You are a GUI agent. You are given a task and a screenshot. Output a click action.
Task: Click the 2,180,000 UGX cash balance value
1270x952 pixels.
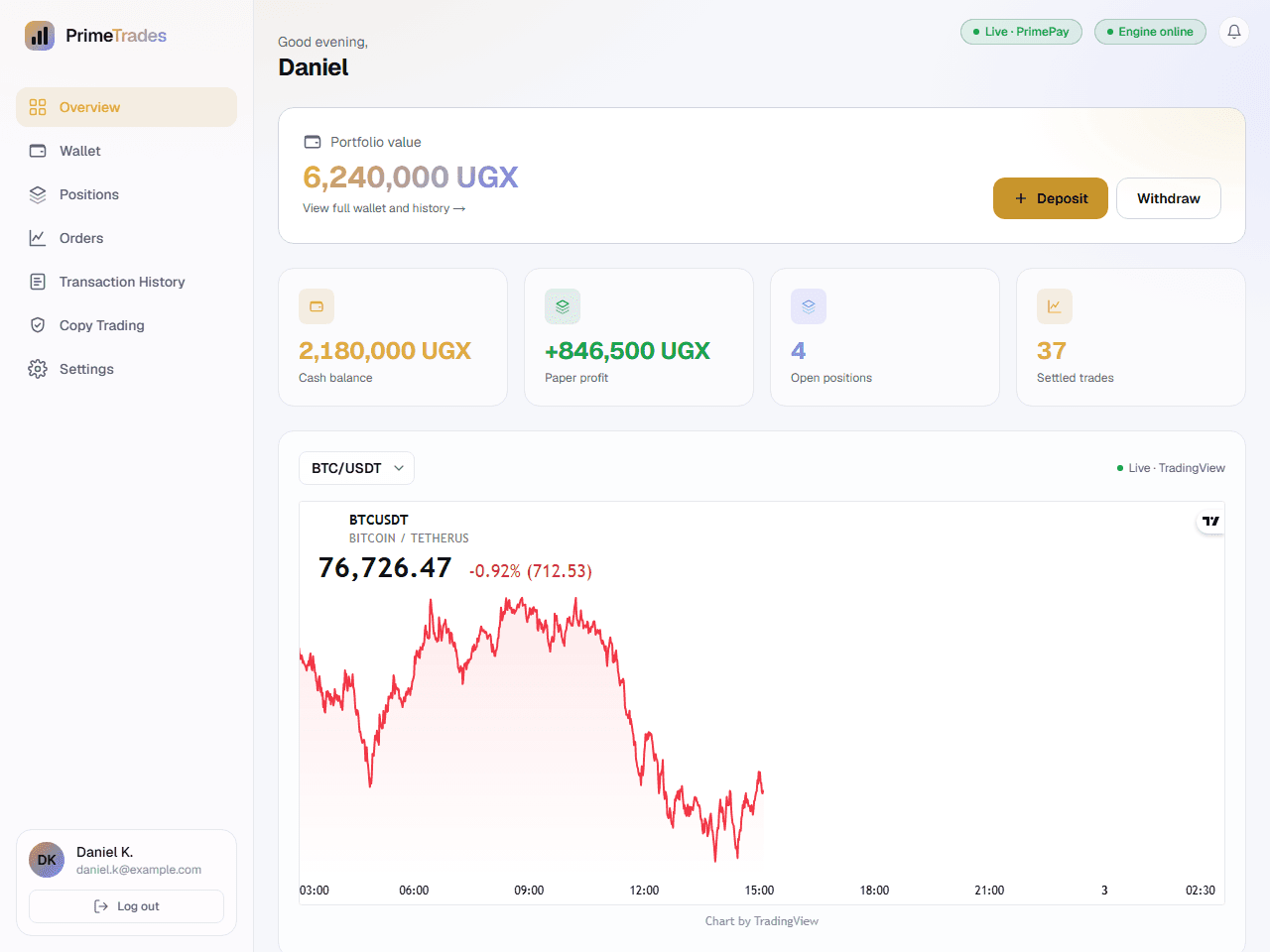(x=385, y=351)
